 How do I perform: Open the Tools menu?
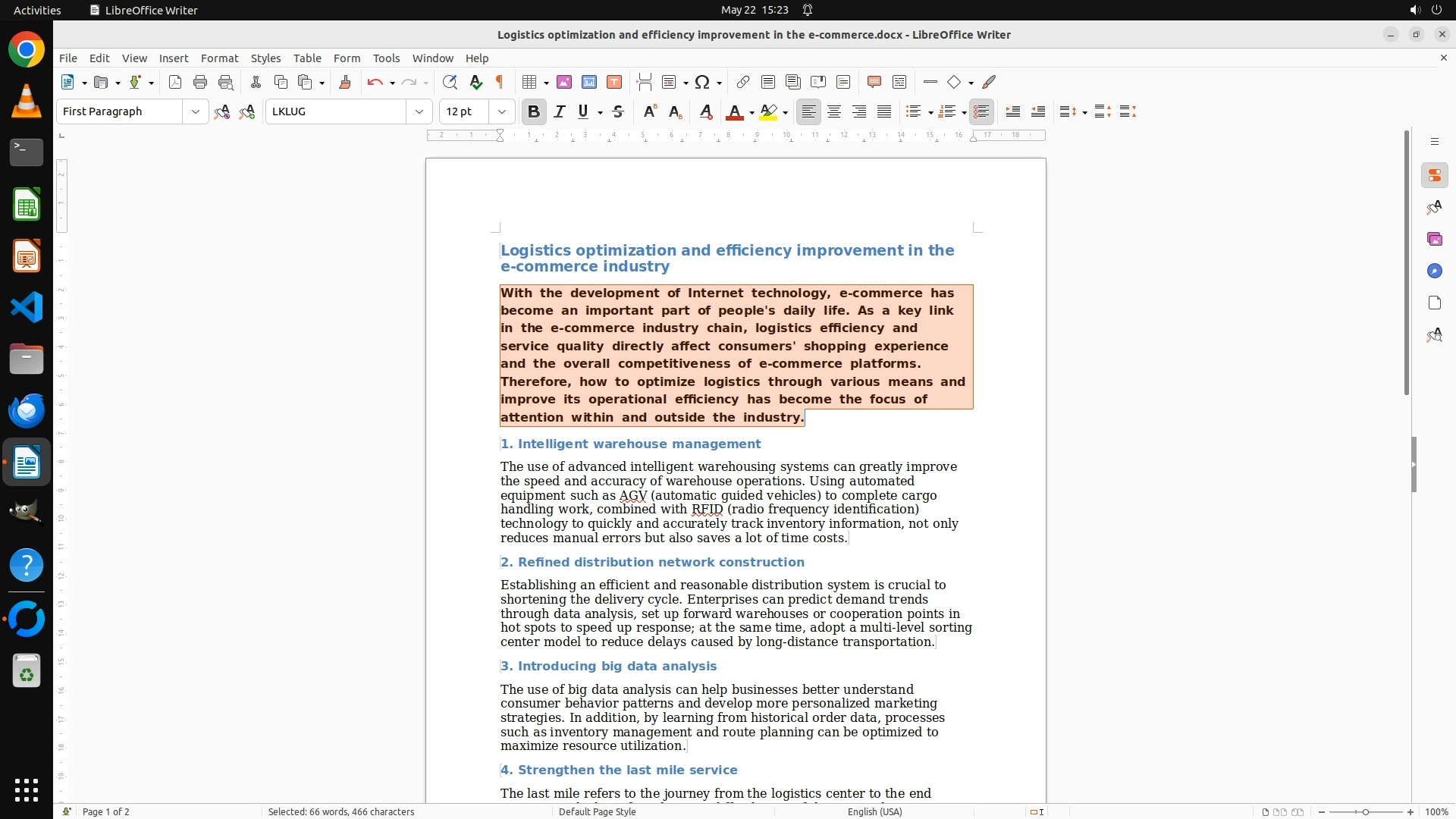point(385,58)
